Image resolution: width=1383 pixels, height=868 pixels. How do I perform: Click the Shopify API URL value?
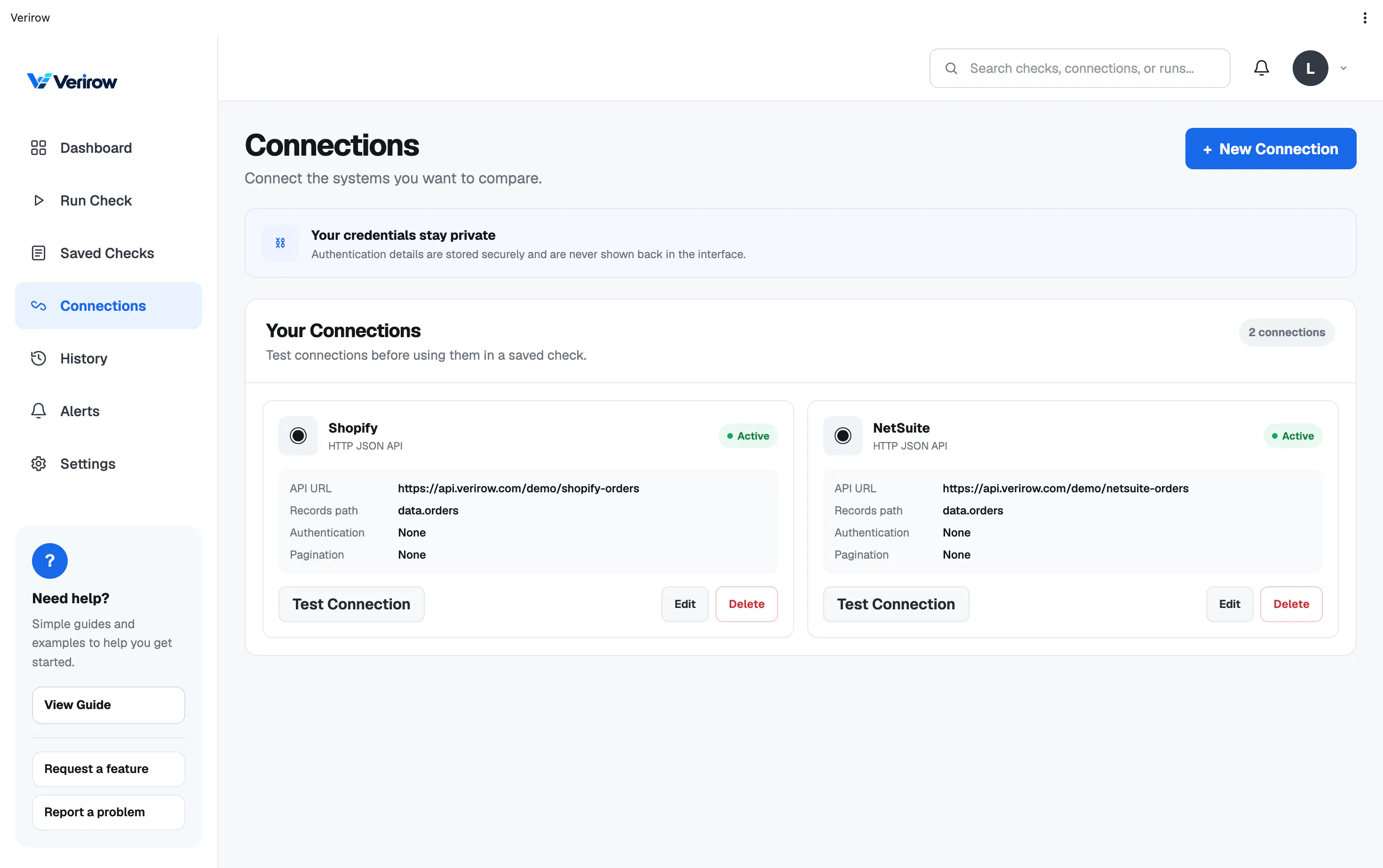coord(518,489)
